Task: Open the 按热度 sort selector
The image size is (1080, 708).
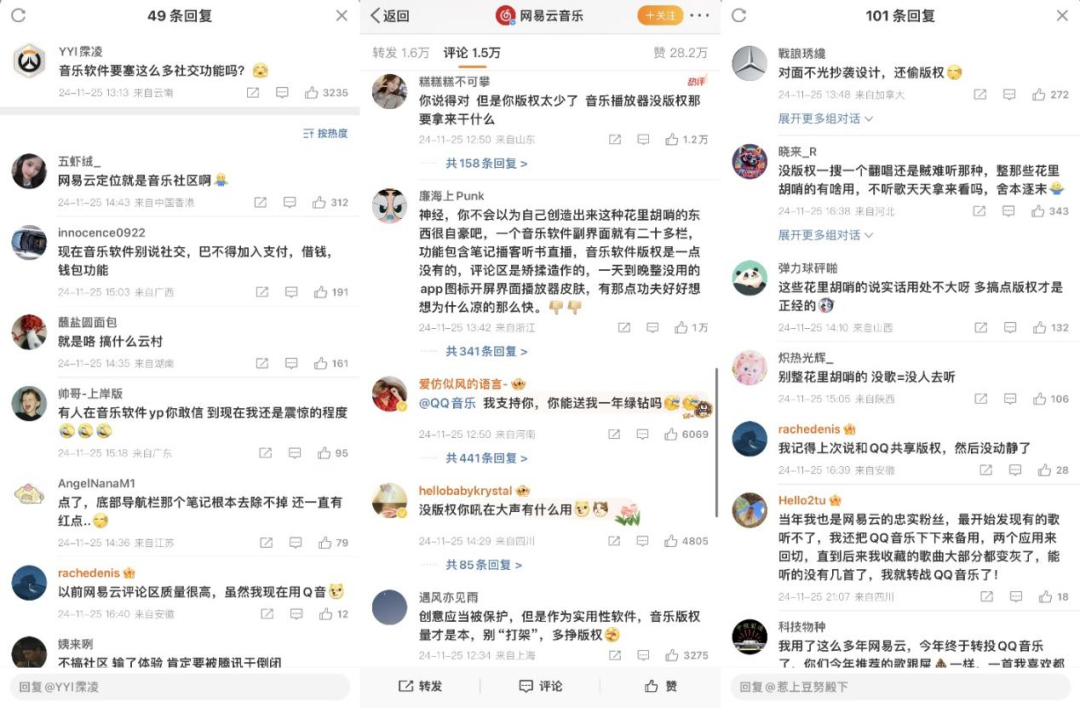Action: click(325, 133)
